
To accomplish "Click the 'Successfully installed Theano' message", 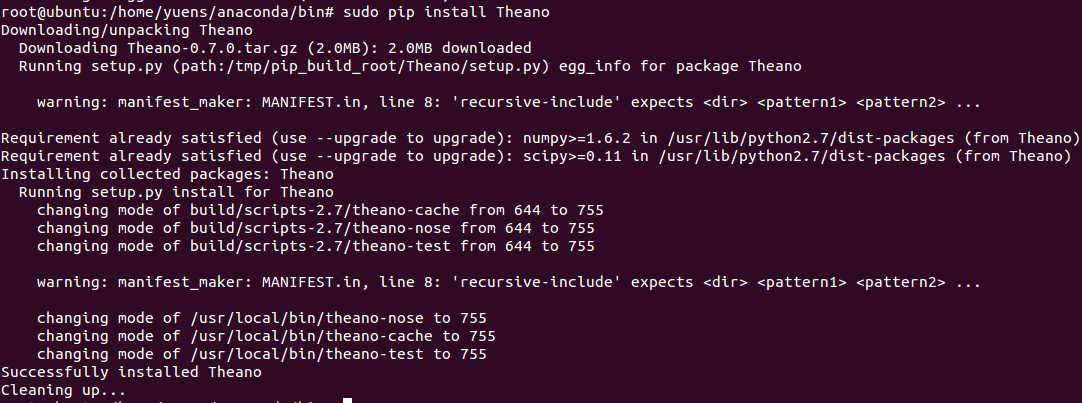I will pyautogui.click(x=131, y=372).
